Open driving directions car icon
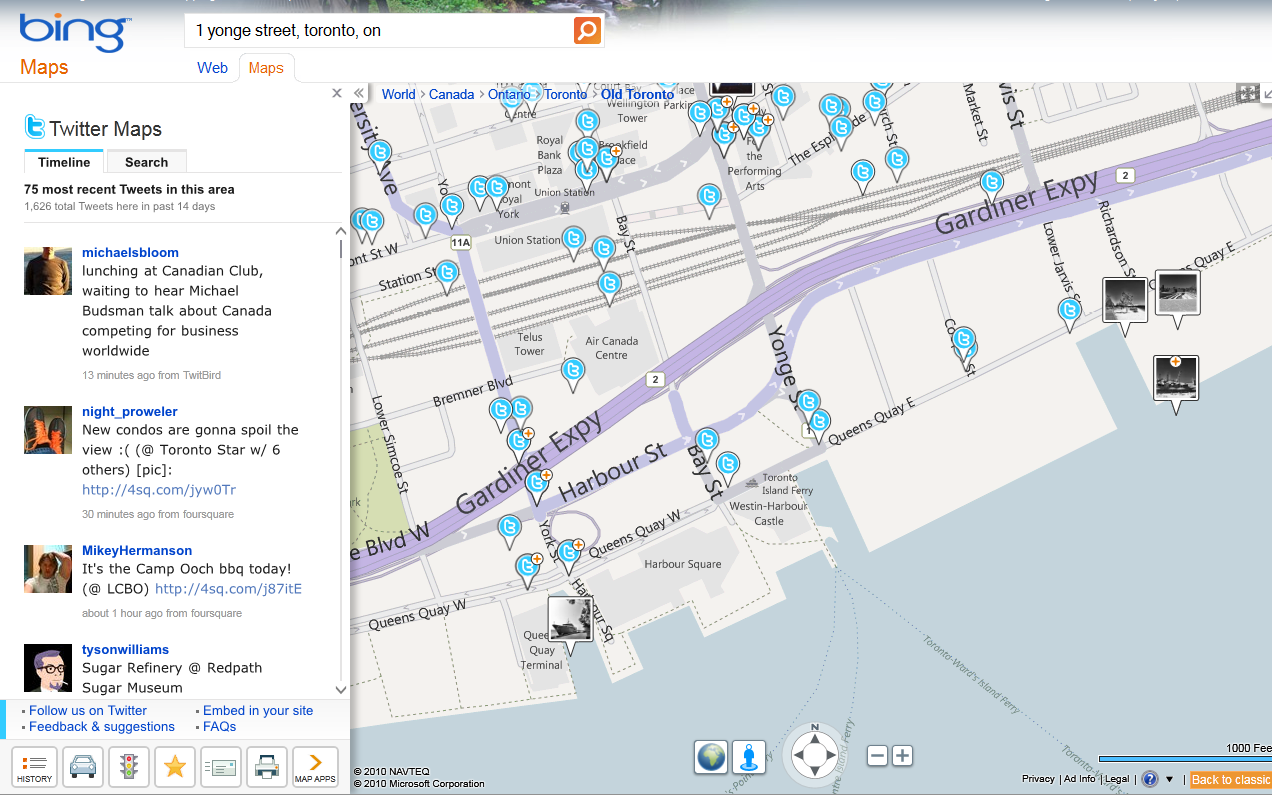The width and height of the screenshot is (1272, 796). (x=83, y=768)
